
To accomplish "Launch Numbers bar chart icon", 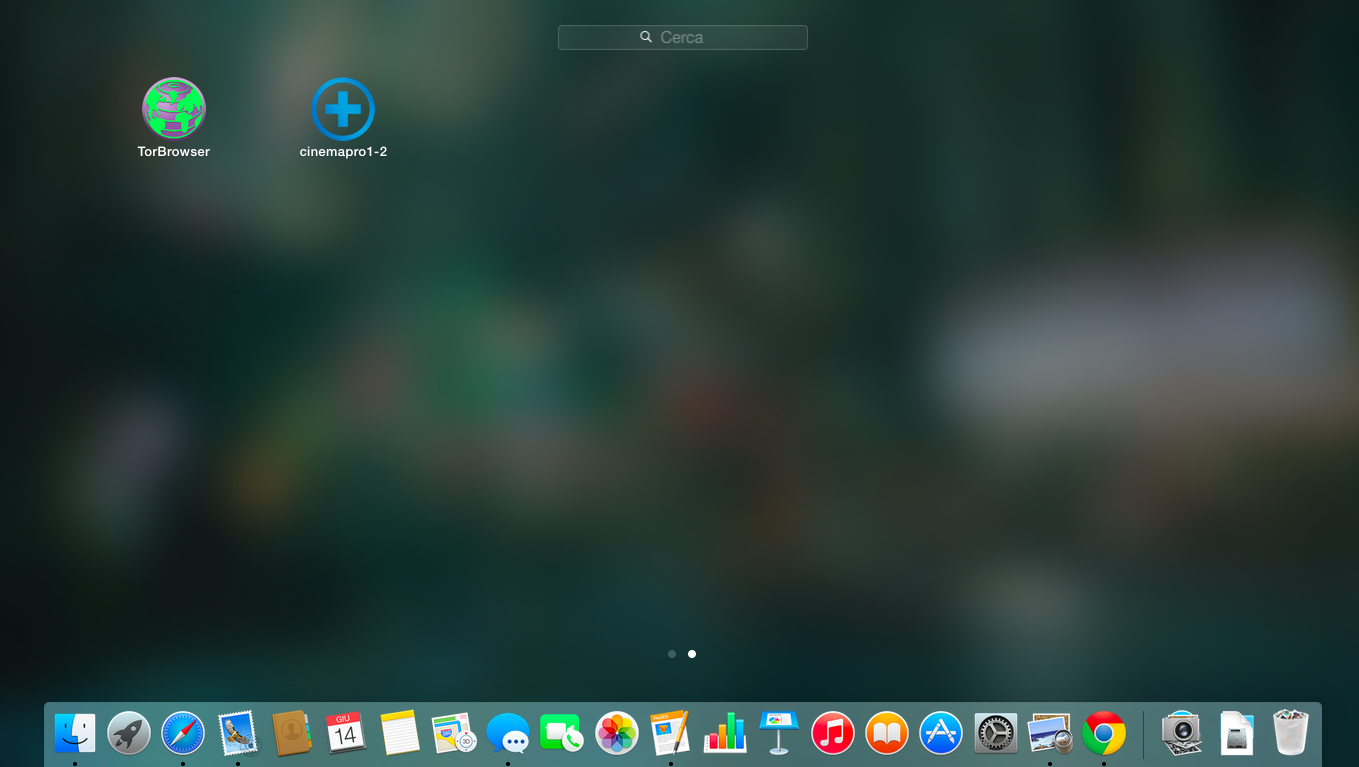I will point(725,734).
